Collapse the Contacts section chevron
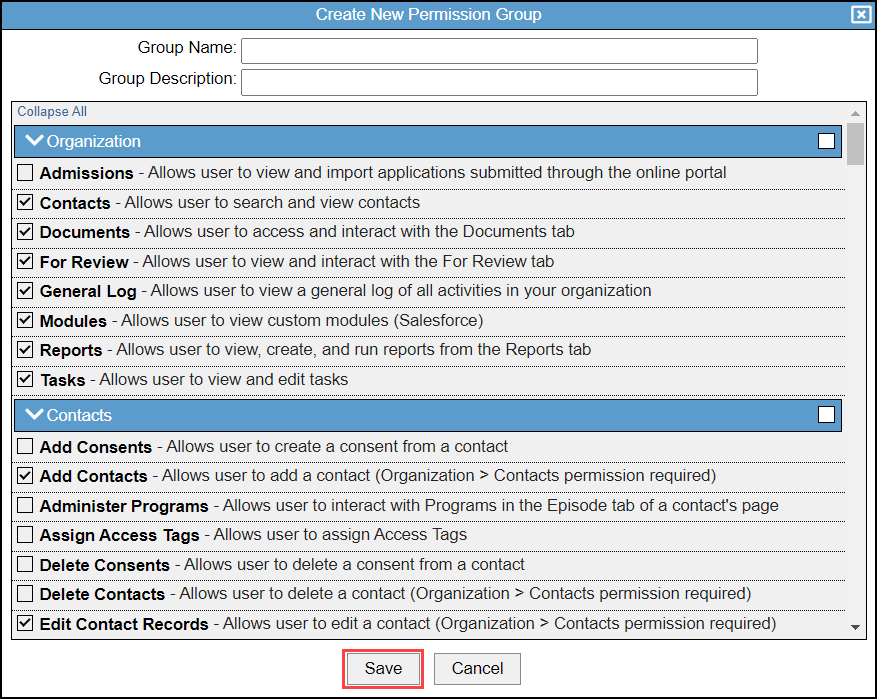The image size is (877, 699). point(35,414)
